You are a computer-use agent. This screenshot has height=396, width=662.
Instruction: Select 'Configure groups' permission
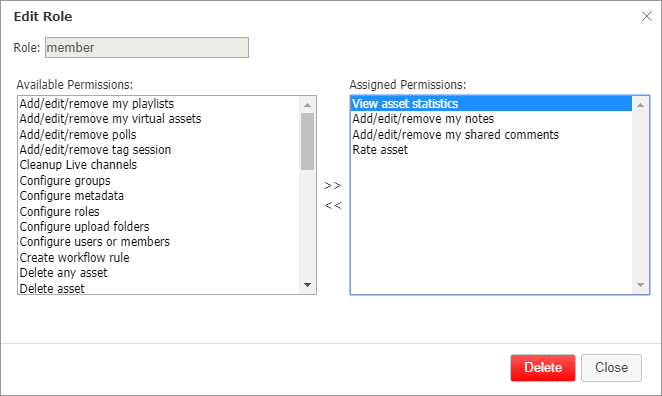(x=159, y=181)
